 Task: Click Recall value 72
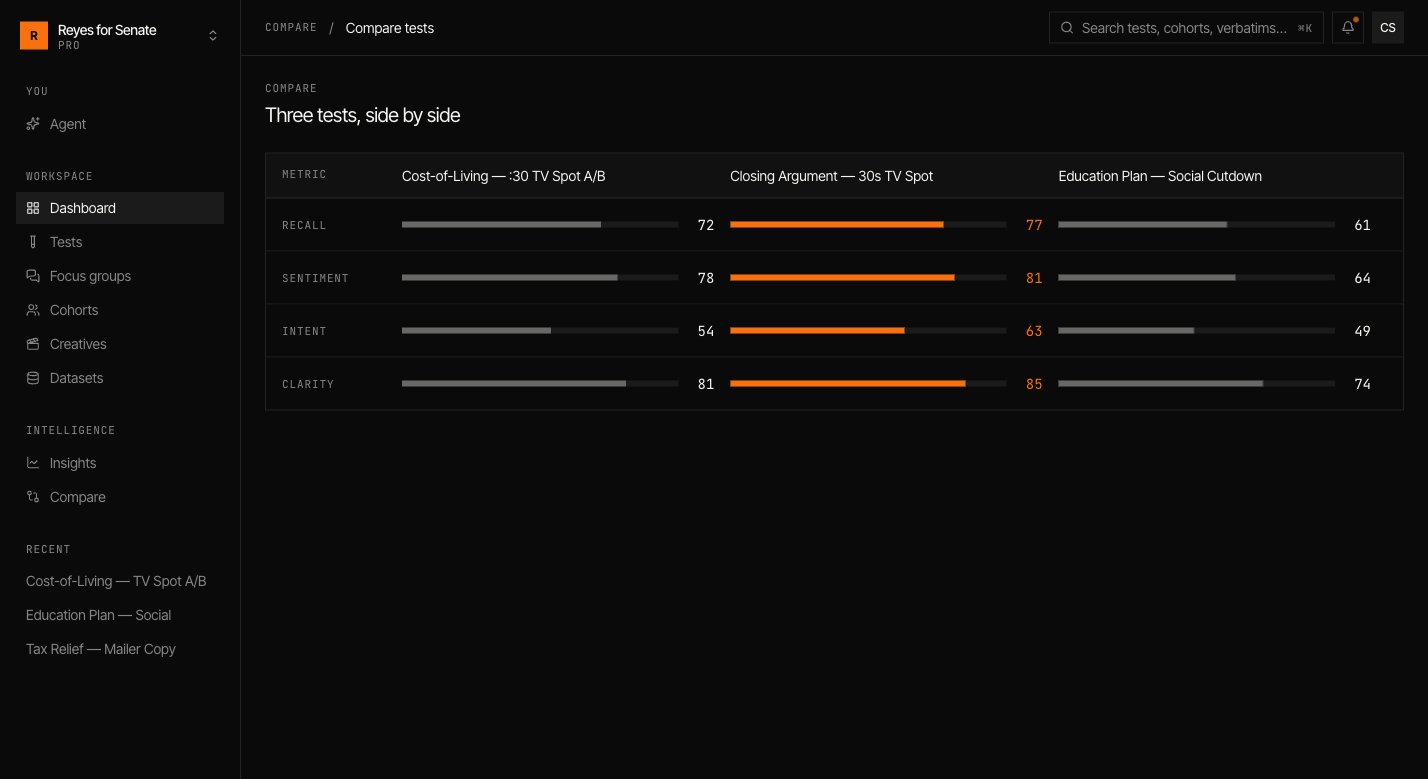tap(706, 225)
